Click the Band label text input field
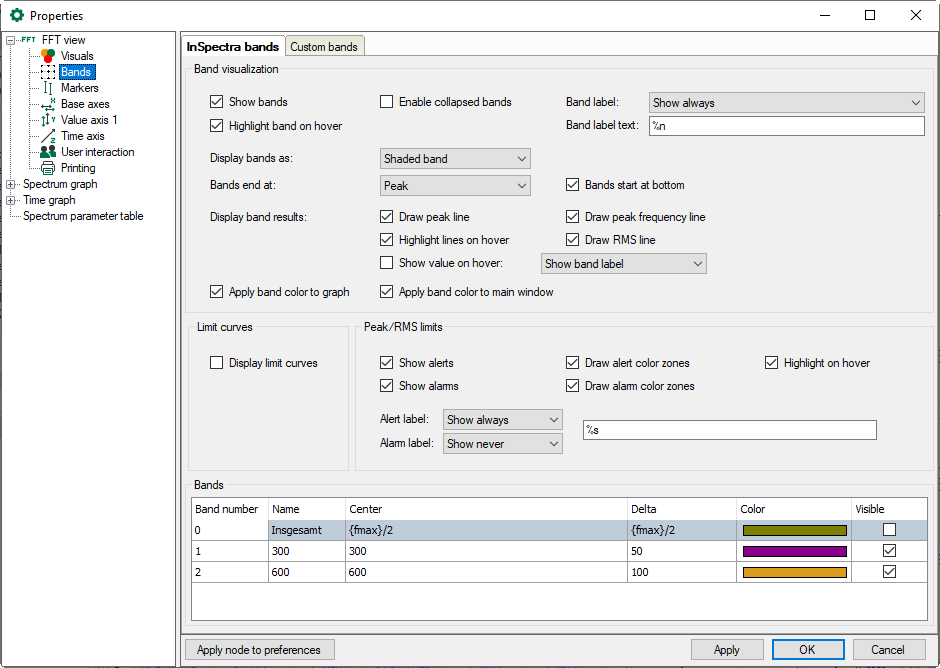This screenshot has height=668, width=940. point(786,126)
